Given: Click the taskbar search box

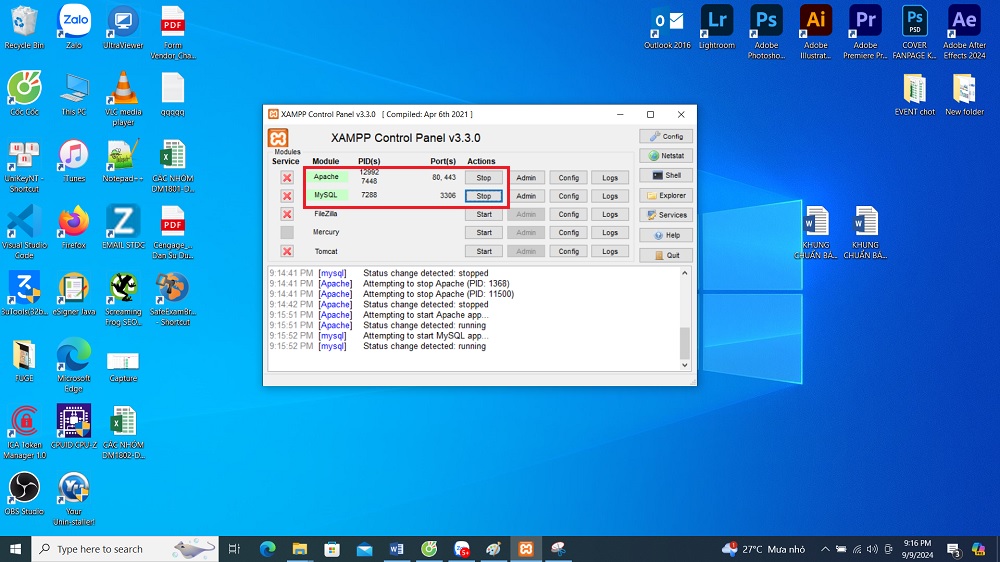Looking at the screenshot, I should tap(125, 549).
